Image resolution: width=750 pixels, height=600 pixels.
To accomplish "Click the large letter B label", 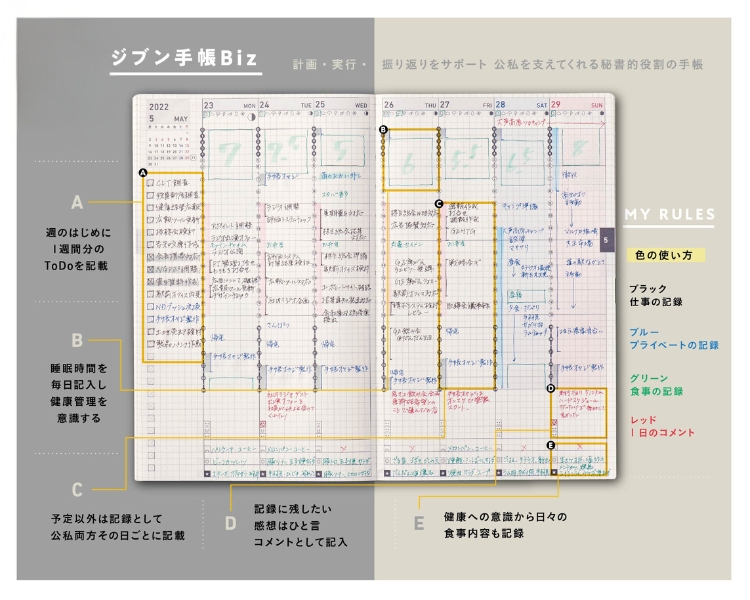I will coord(77,340).
